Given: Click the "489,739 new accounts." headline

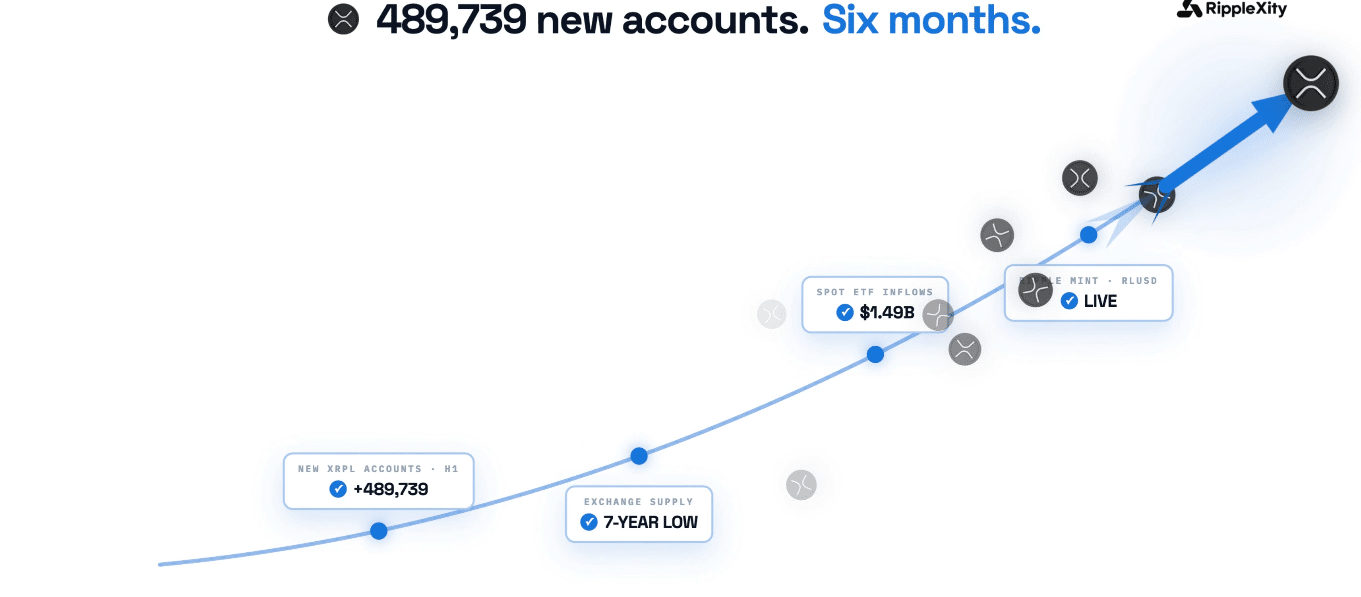Looking at the screenshot, I should pyautogui.click(x=592, y=20).
